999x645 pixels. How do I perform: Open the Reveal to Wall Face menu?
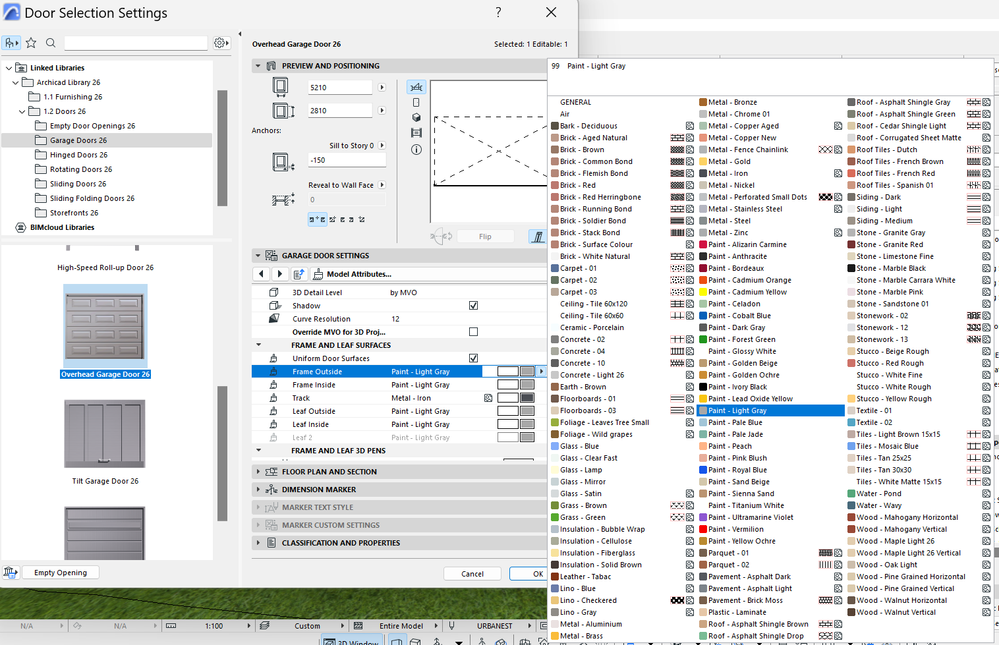(x=382, y=185)
